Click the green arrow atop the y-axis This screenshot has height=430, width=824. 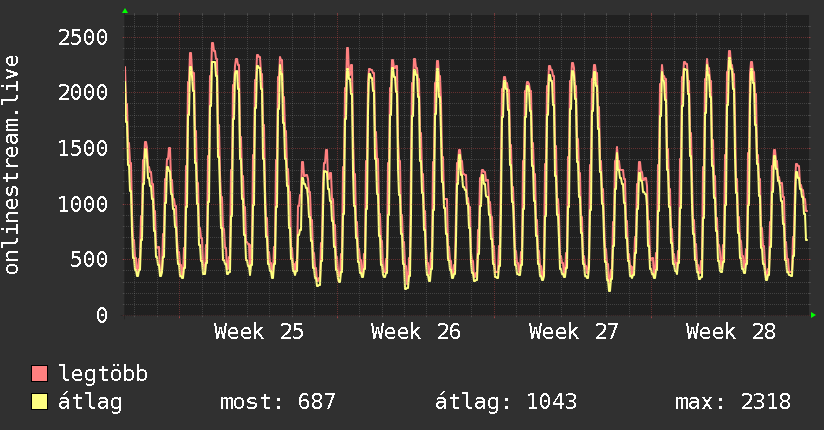click(125, 11)
